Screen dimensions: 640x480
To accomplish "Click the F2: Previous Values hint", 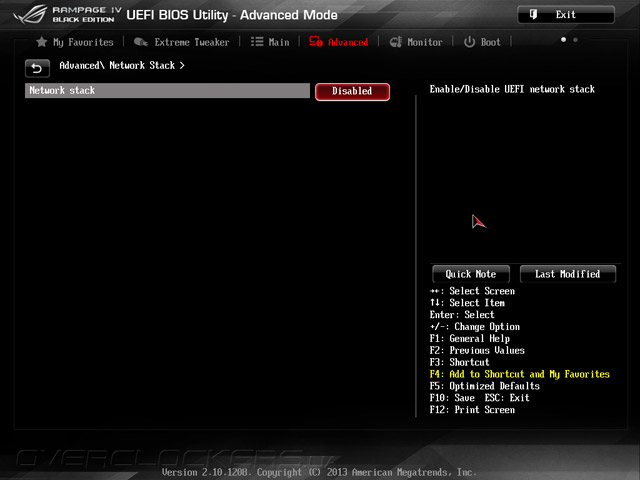I will tap(477, 351).
